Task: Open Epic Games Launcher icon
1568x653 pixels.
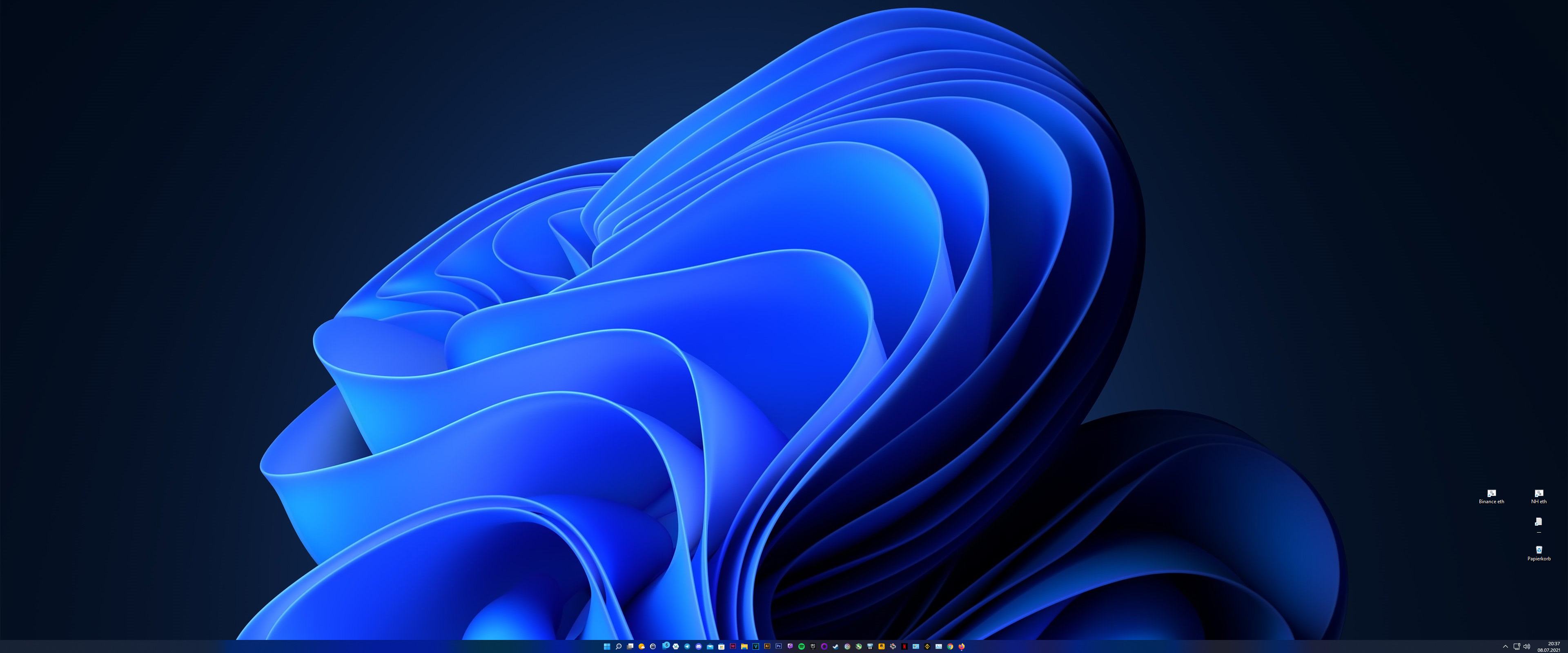Action: (813, 646)
